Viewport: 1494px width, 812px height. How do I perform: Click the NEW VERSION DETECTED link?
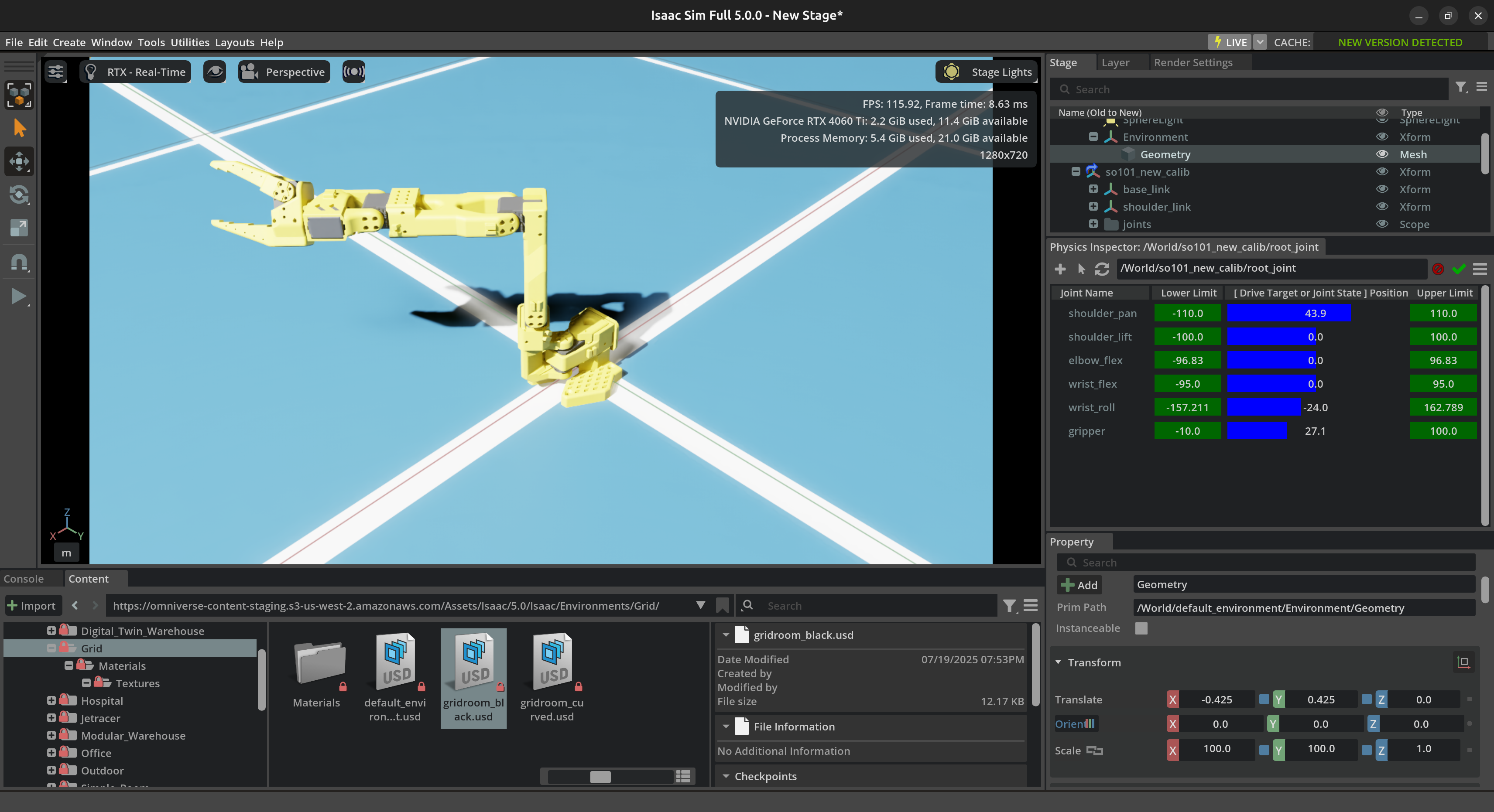1399,42
